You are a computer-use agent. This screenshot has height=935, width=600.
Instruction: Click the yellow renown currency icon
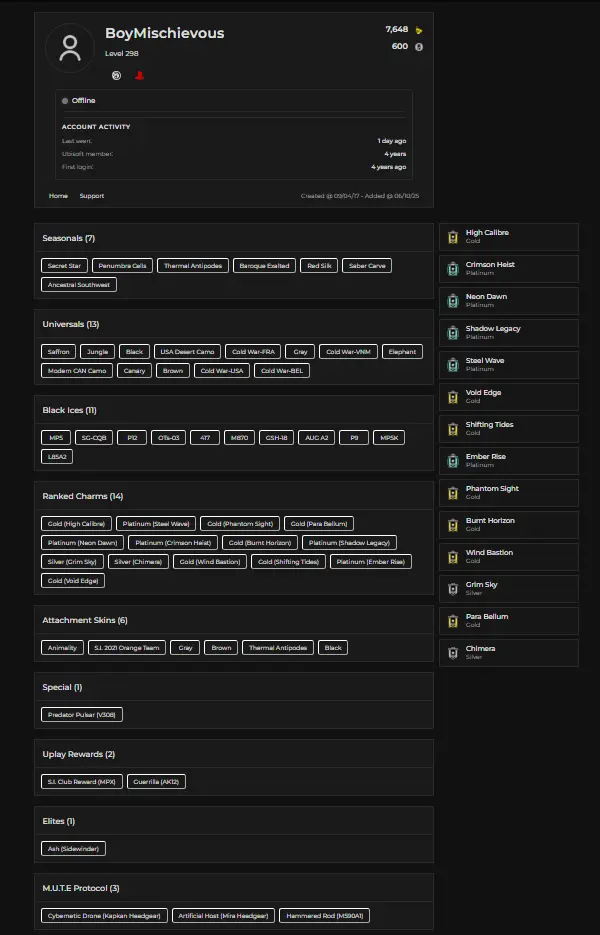419,30
